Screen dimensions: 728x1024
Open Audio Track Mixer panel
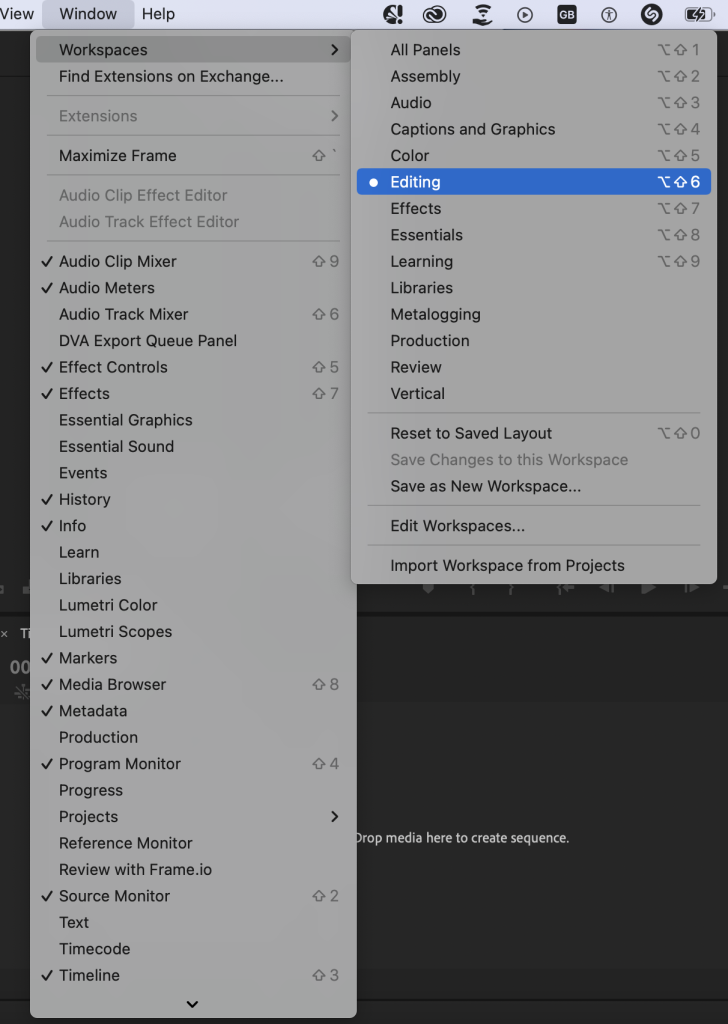pyautogui.click(x=193, y=314)
